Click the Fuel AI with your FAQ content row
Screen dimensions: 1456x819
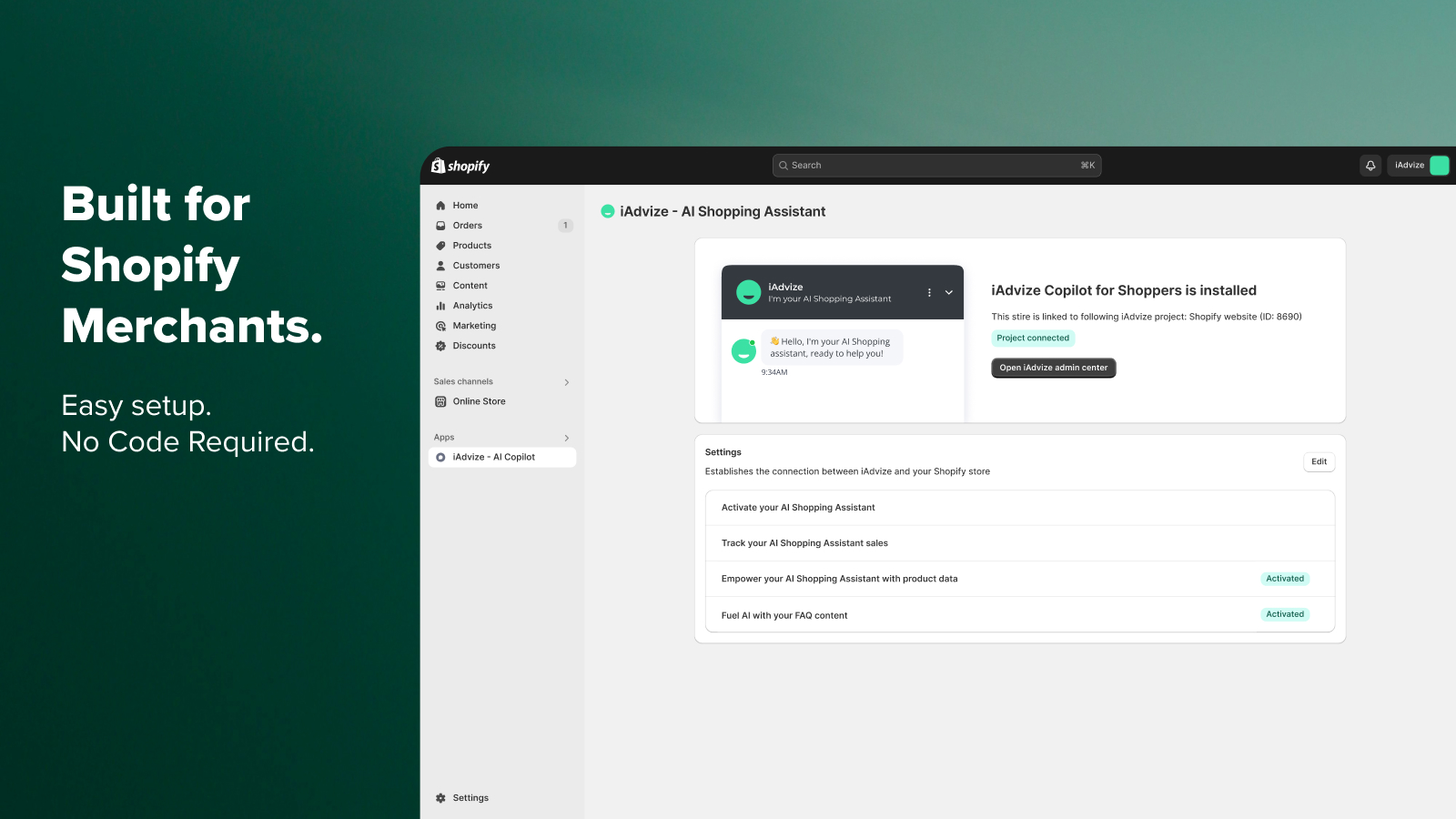(1020, 615)
